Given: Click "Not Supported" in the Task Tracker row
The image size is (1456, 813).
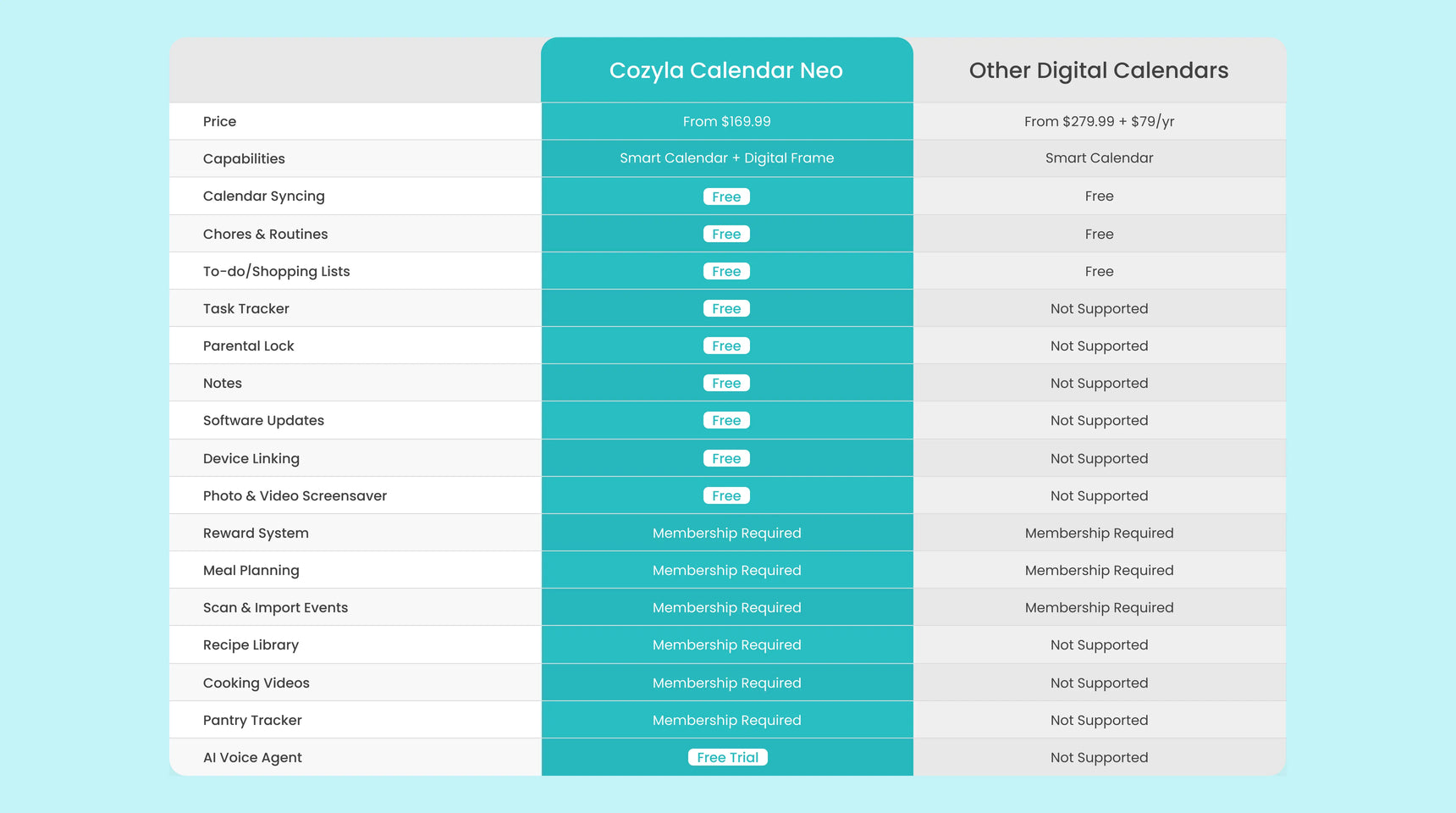Looking at the screenshot, I should tap(1100, 308).
